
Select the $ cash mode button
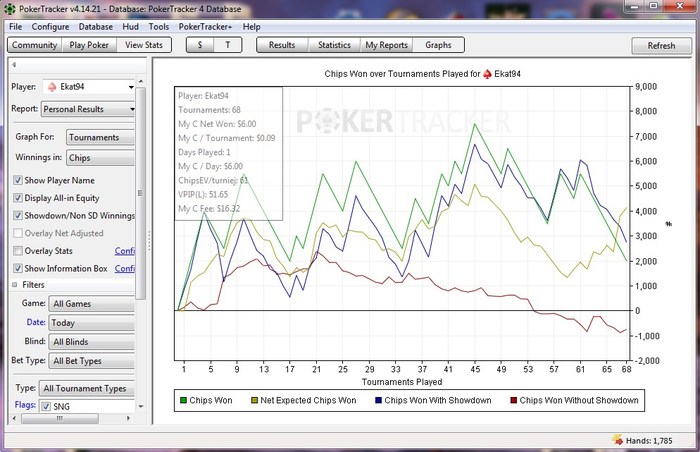(x=200, y=45)
